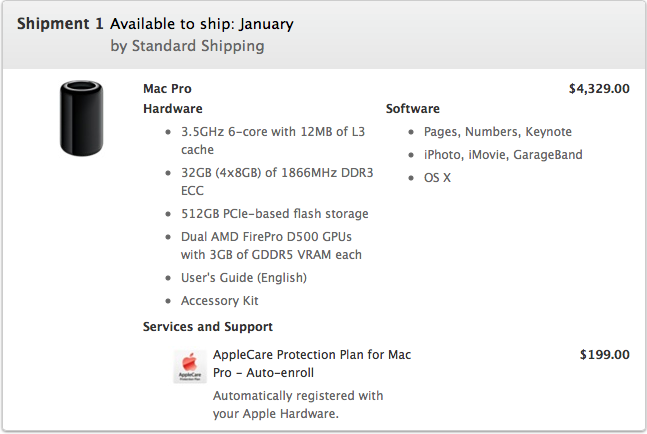Click the Mac Pro product image
The image size is (647, 434).
(81, 118)
